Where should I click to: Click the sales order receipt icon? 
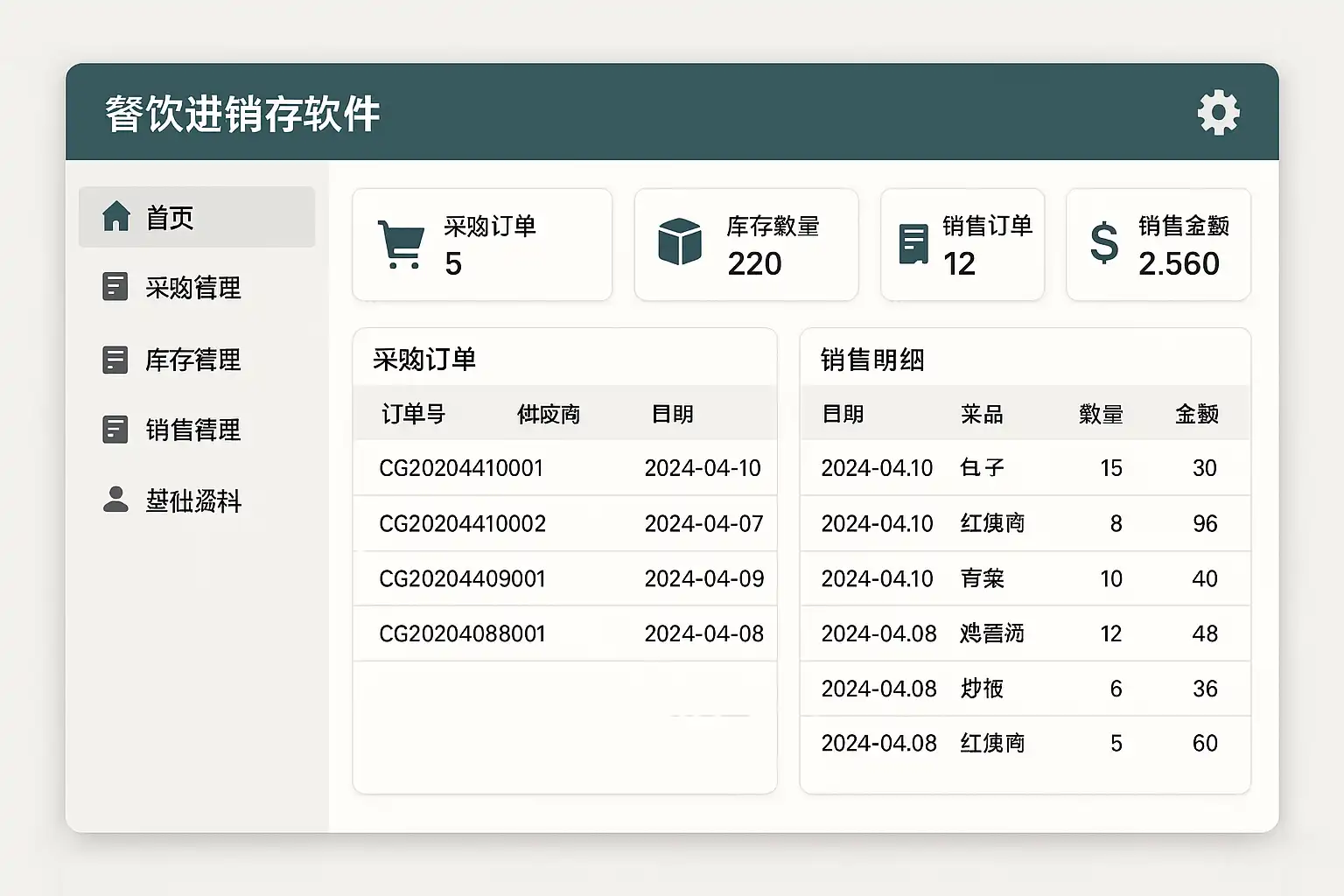pos(913,244)
